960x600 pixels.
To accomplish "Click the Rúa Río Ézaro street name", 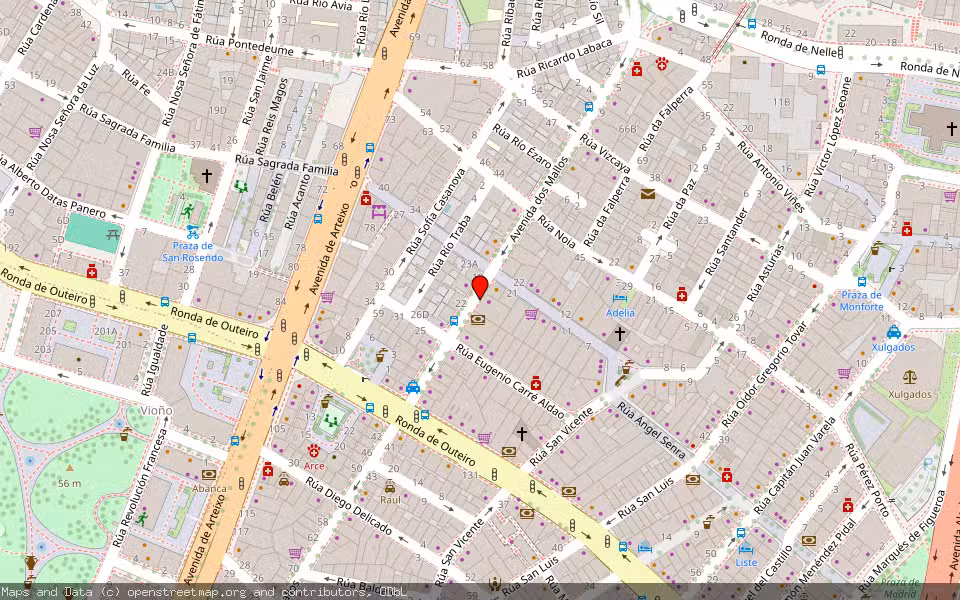I will (522, 146).
